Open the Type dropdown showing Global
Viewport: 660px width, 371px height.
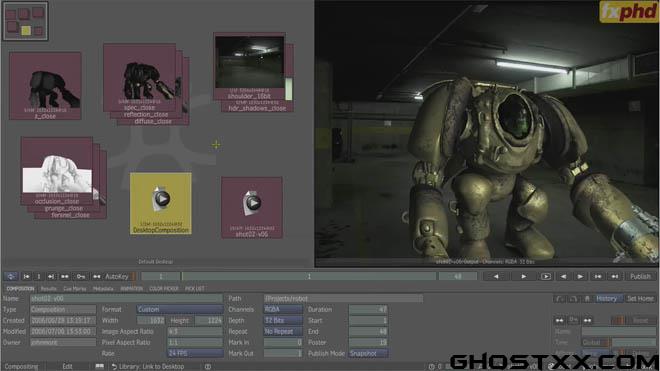(596, 342)
